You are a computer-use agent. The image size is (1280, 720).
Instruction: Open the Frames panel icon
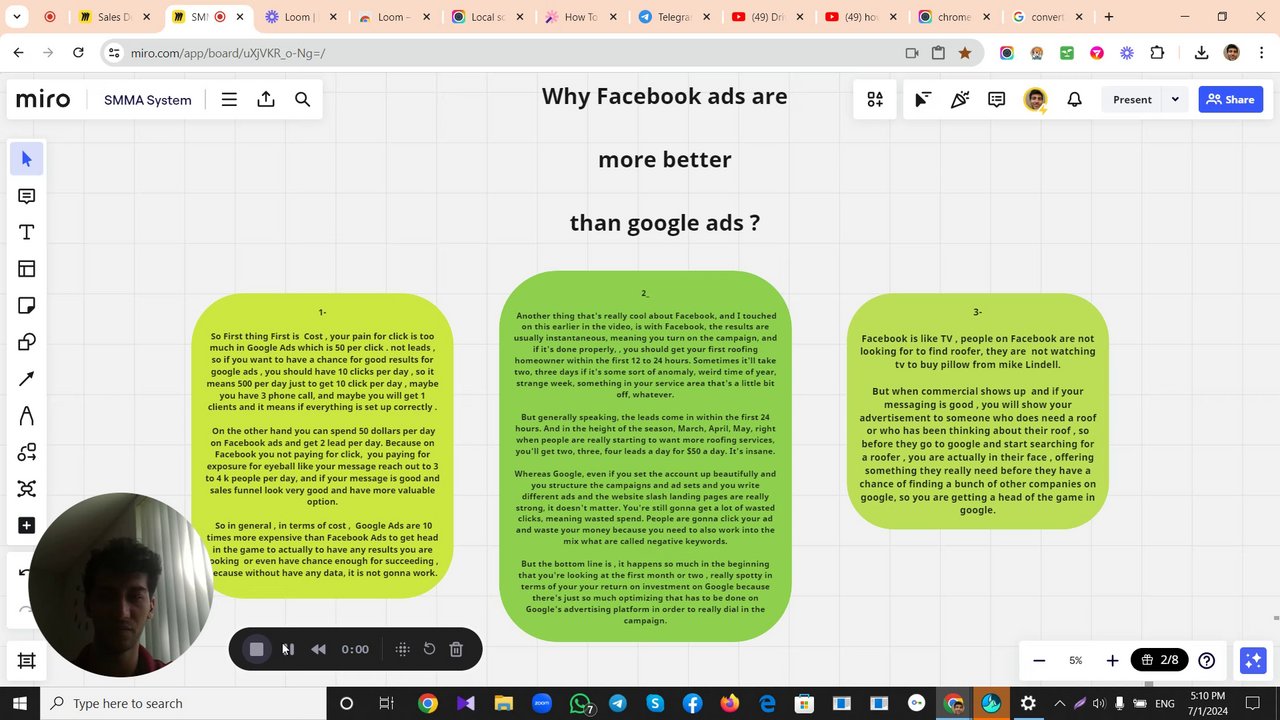[27, 660]
